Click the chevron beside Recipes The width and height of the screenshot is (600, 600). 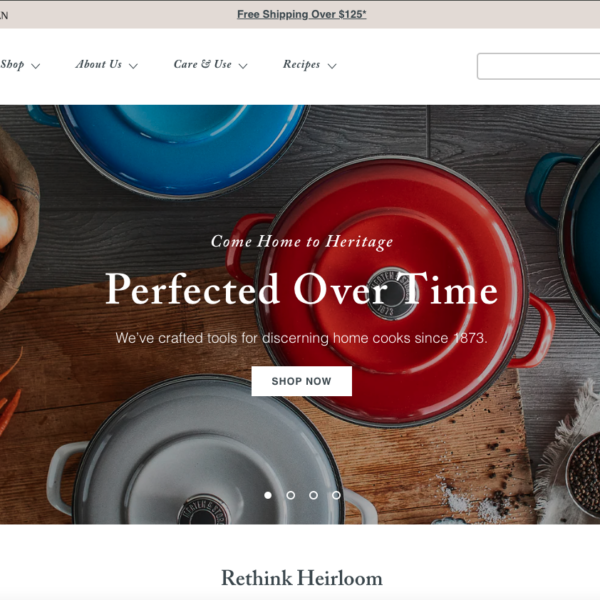tap(332, 66)
